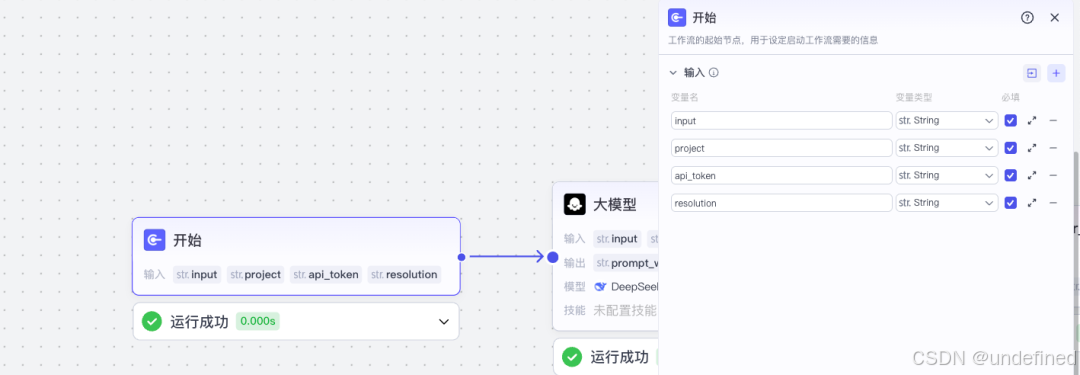Click success check icon under 大模型 node

[x=572, y=356]
